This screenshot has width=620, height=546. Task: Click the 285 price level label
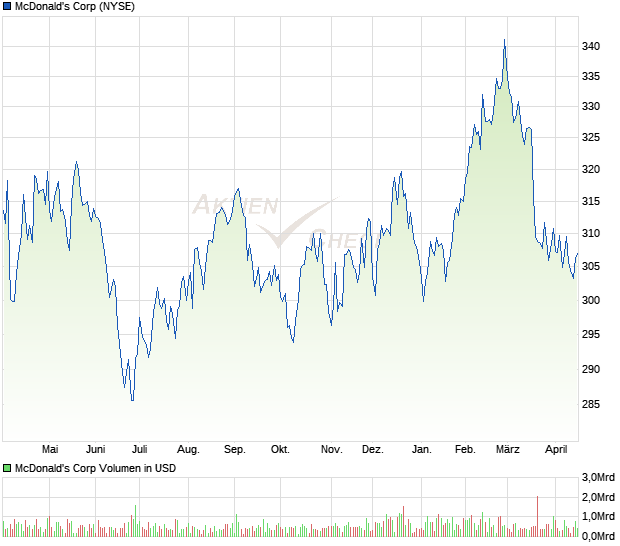click(x=591, y=404)
